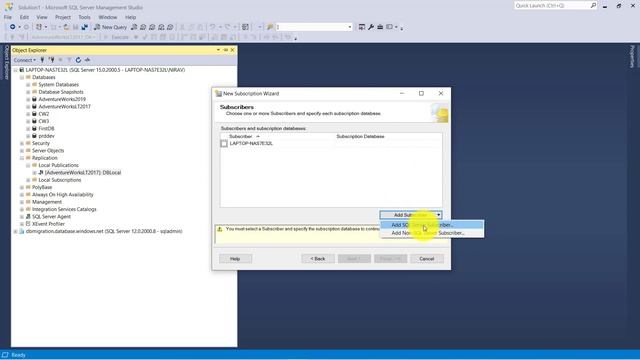This screenshot has width=640, height=360.
Task: Open the Help menu in menu bar
Action: pyautogui.click(x=131, y=17)
